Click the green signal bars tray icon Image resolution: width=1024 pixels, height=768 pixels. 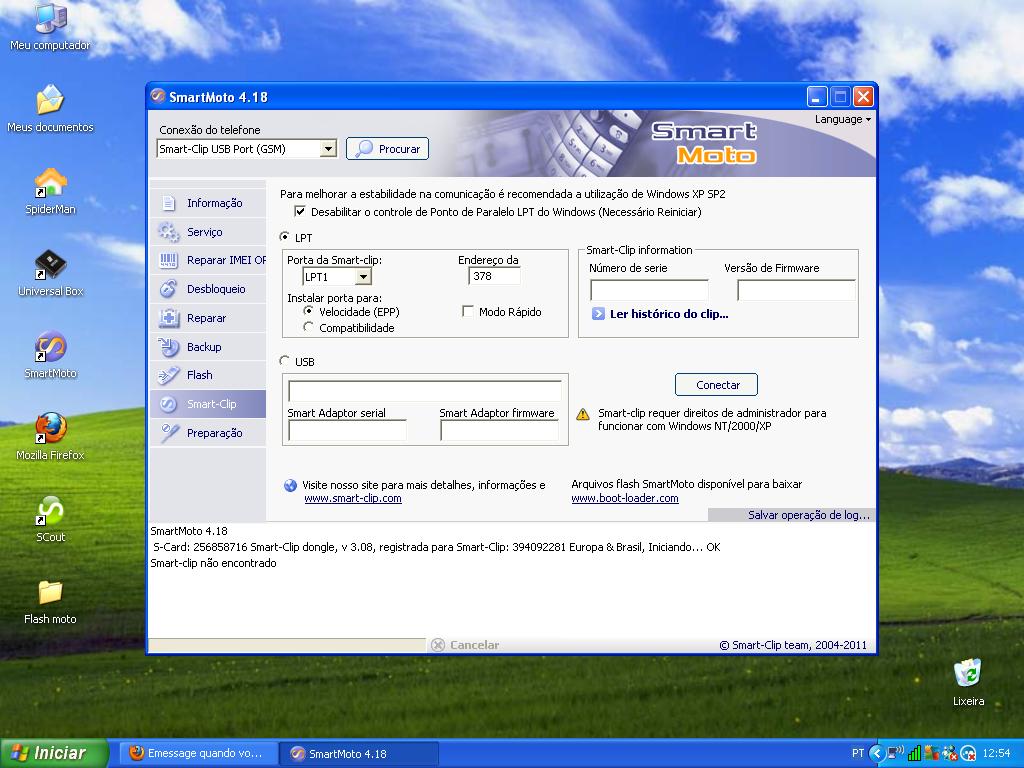pos(914,753)
